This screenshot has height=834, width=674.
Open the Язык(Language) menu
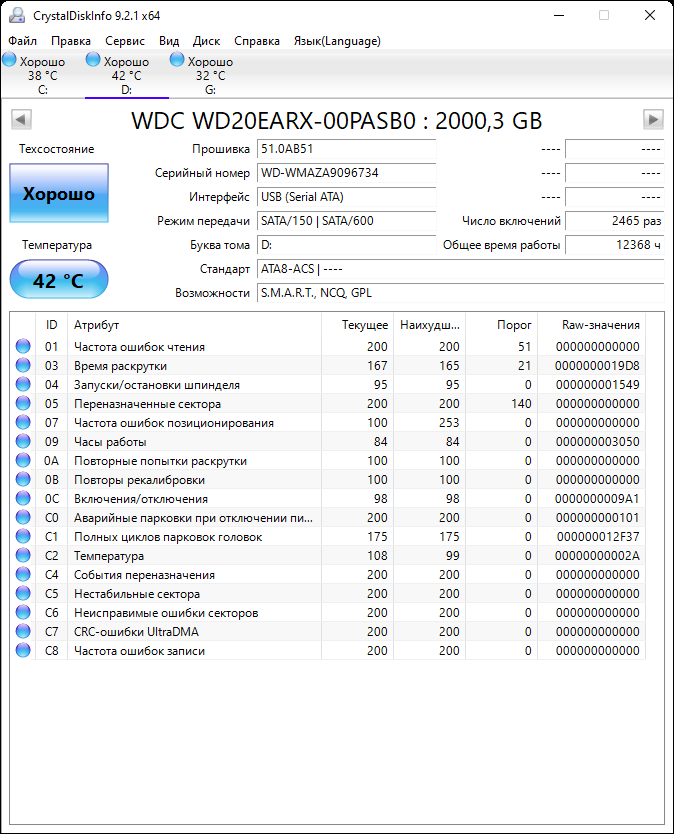[337, 41]
